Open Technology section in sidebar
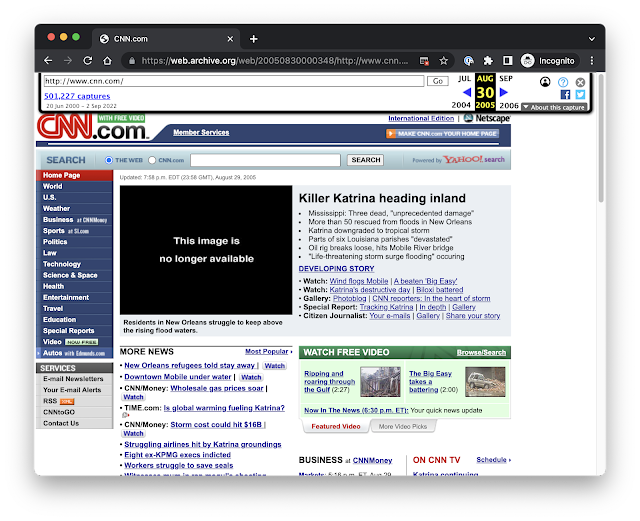This screenshot has height=521, width=640. (74, 264)
